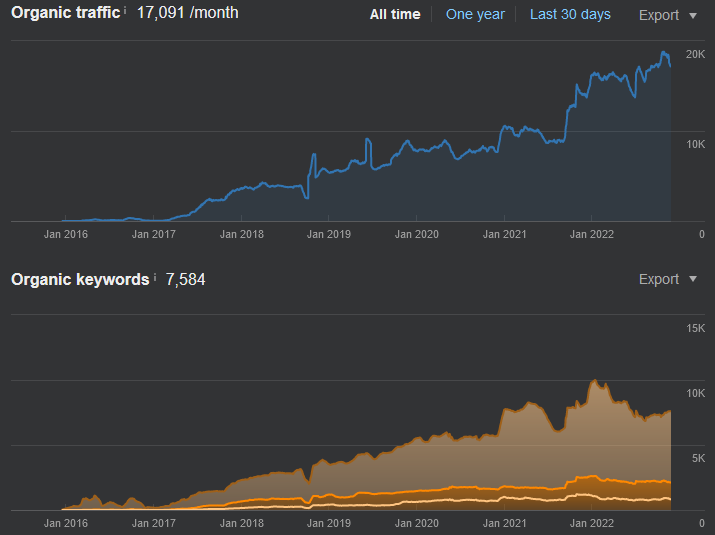
Task: Click Jan 2020 label on keywords chart
Action: [416, 523]
